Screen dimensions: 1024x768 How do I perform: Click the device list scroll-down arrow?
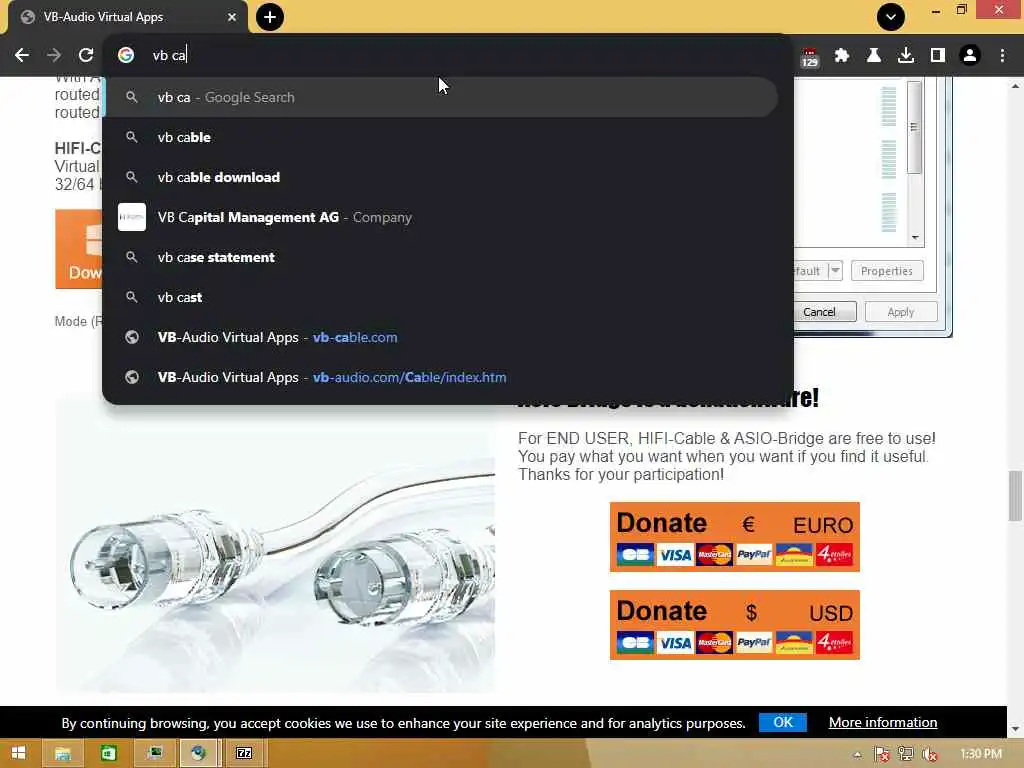tap(915, 238)
